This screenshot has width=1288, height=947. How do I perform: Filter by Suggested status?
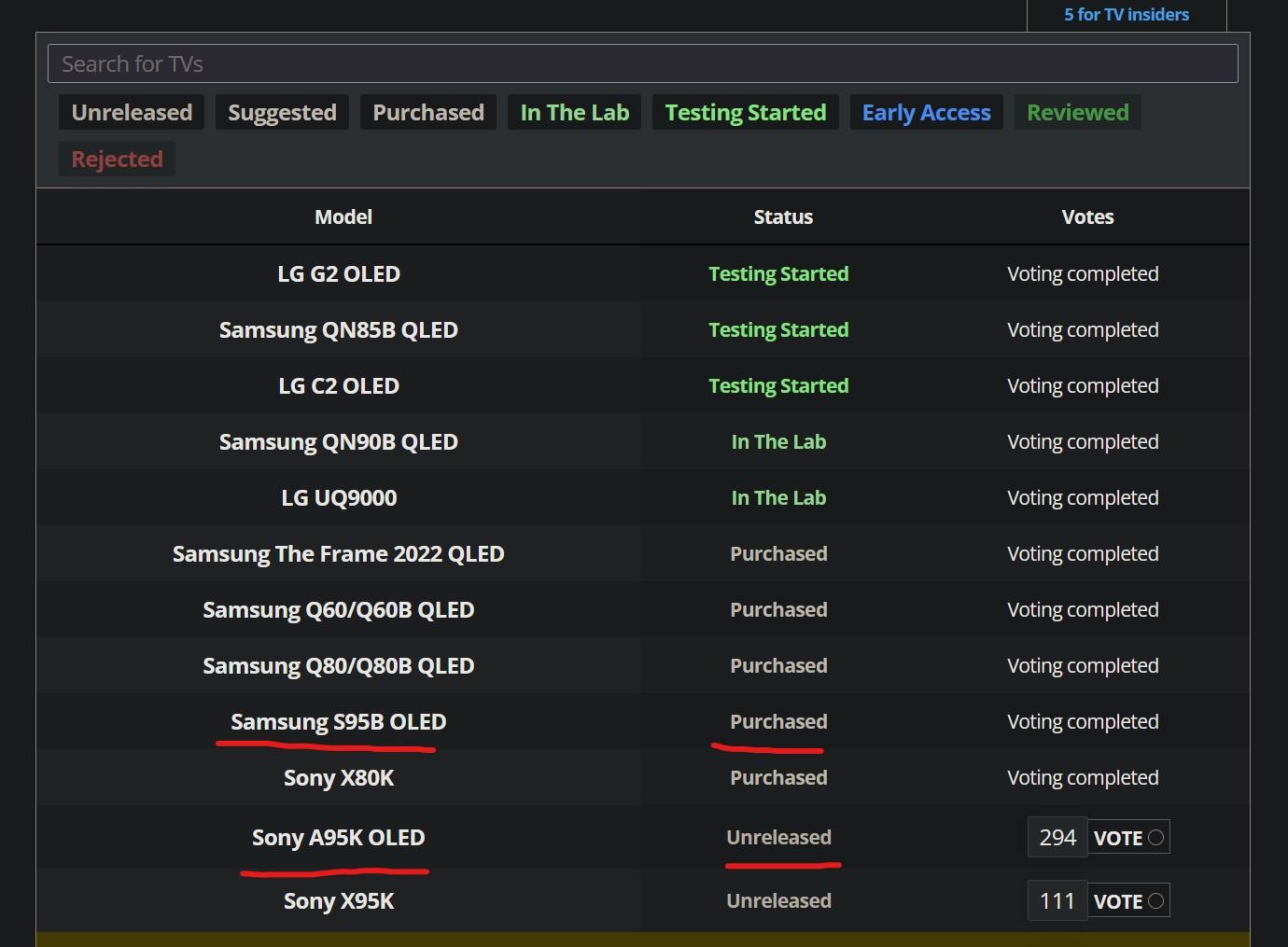click(x=282, y=112)
